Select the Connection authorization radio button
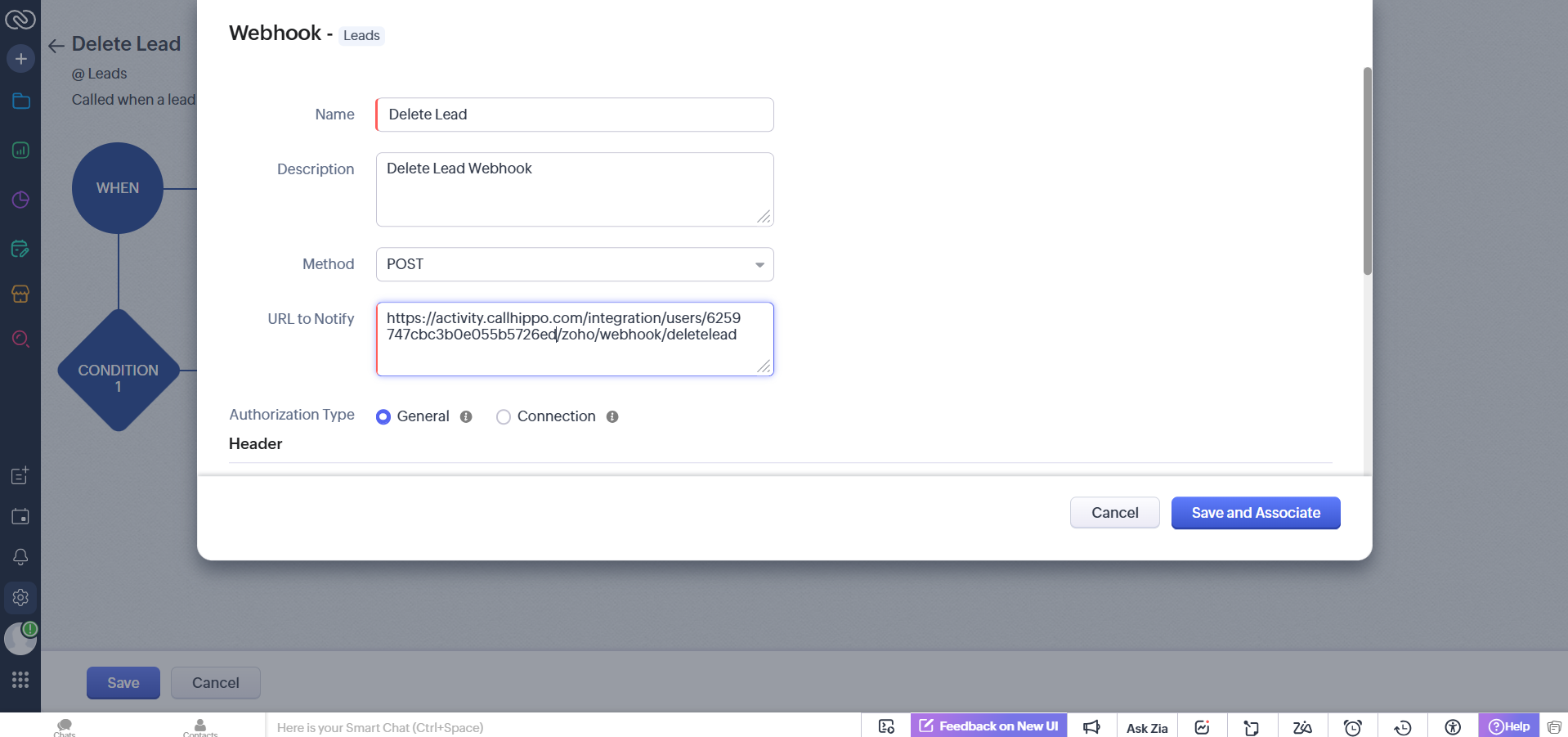This screenshot has width=1568, height=737. [504, 417]
